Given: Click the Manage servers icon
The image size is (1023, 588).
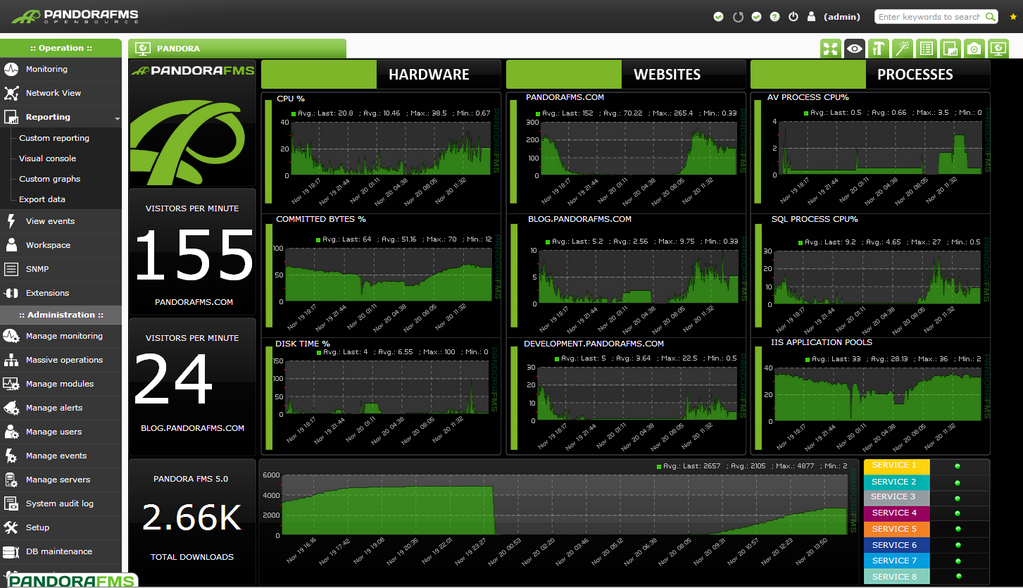Looking at the screenshot, I should coord(11,480).
